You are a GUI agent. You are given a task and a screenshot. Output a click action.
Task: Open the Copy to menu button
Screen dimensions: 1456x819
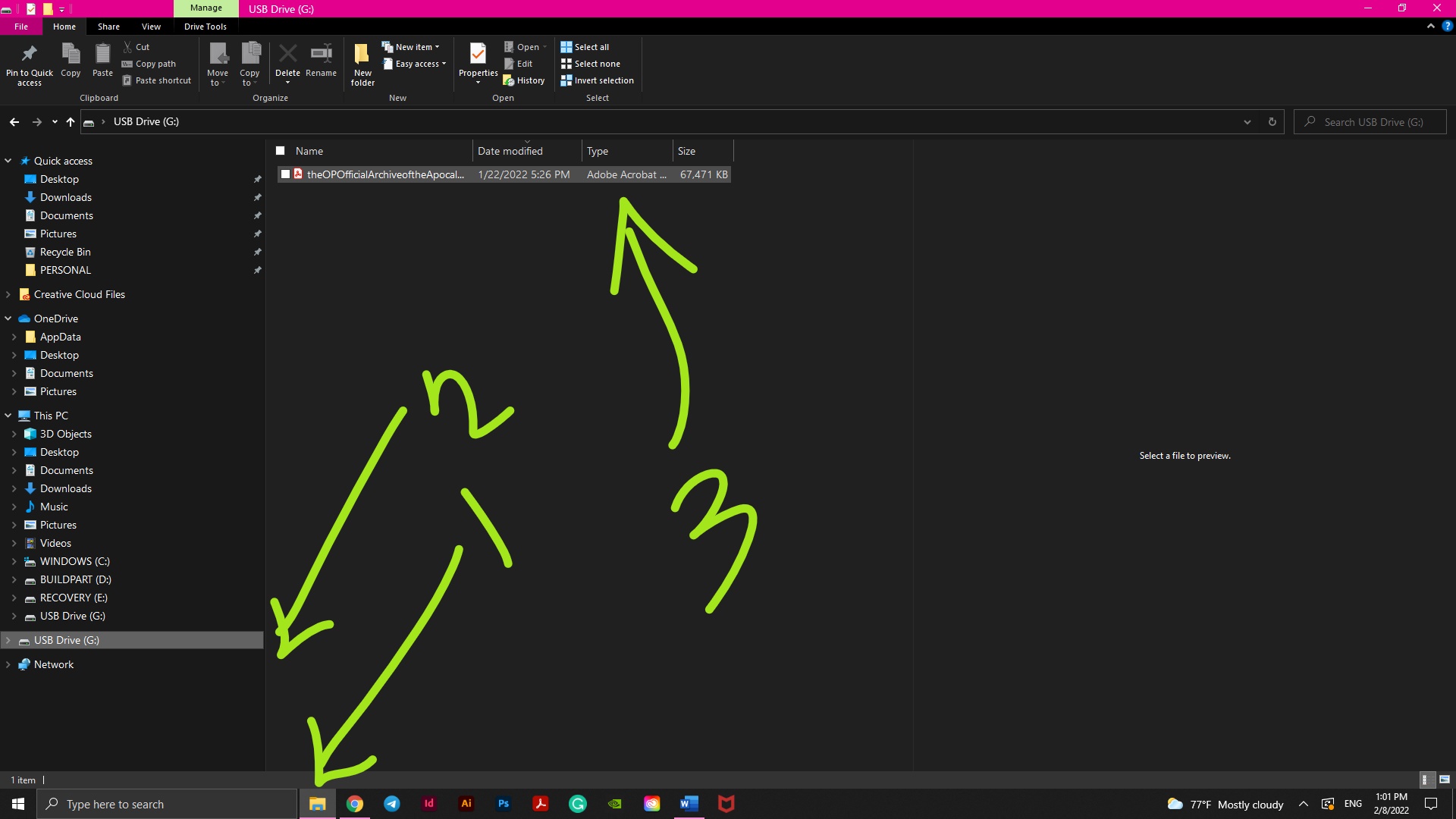[x=249, y=64]
